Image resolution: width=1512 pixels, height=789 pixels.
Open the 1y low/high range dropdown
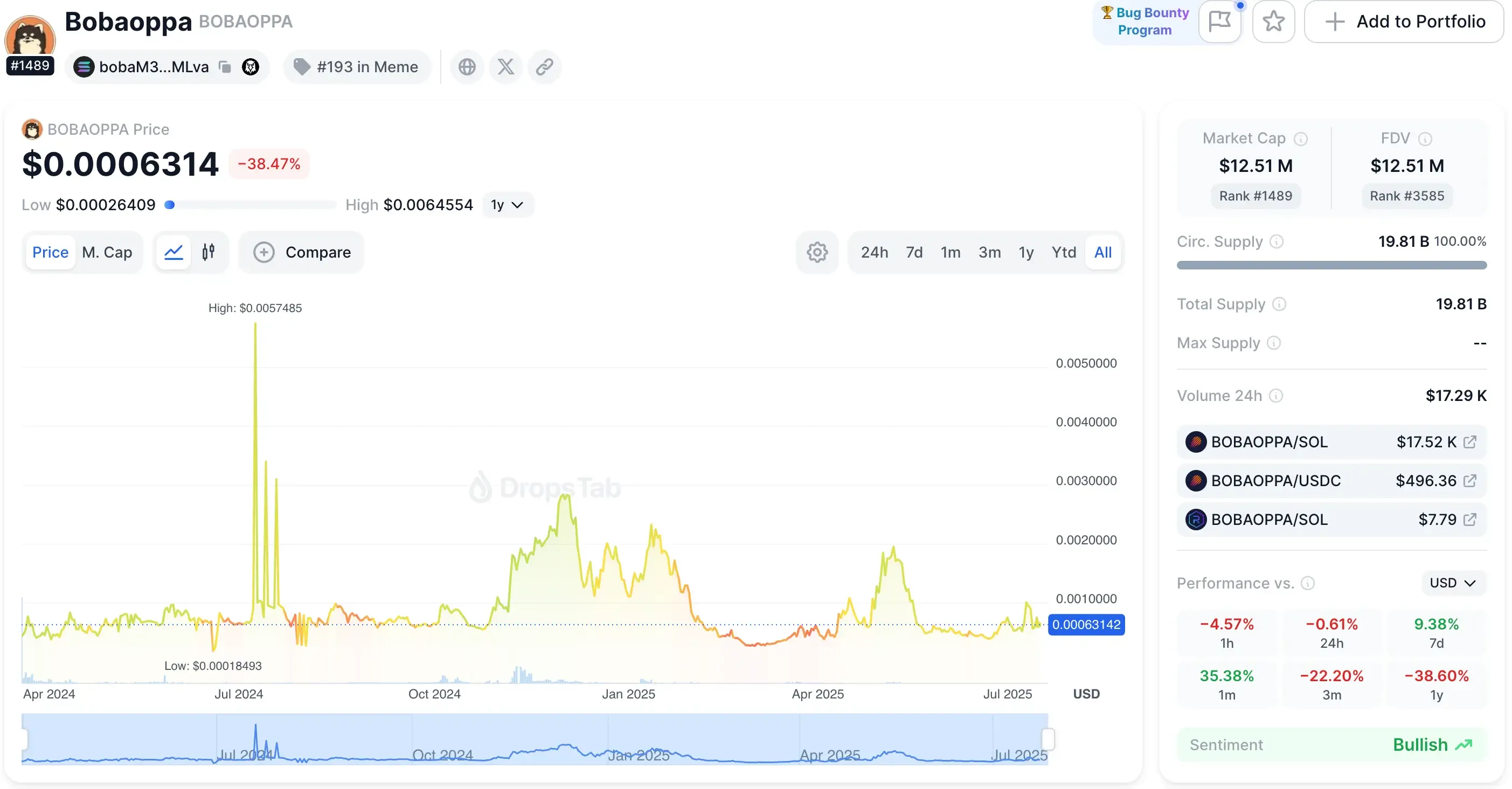(x=507, y=205)
